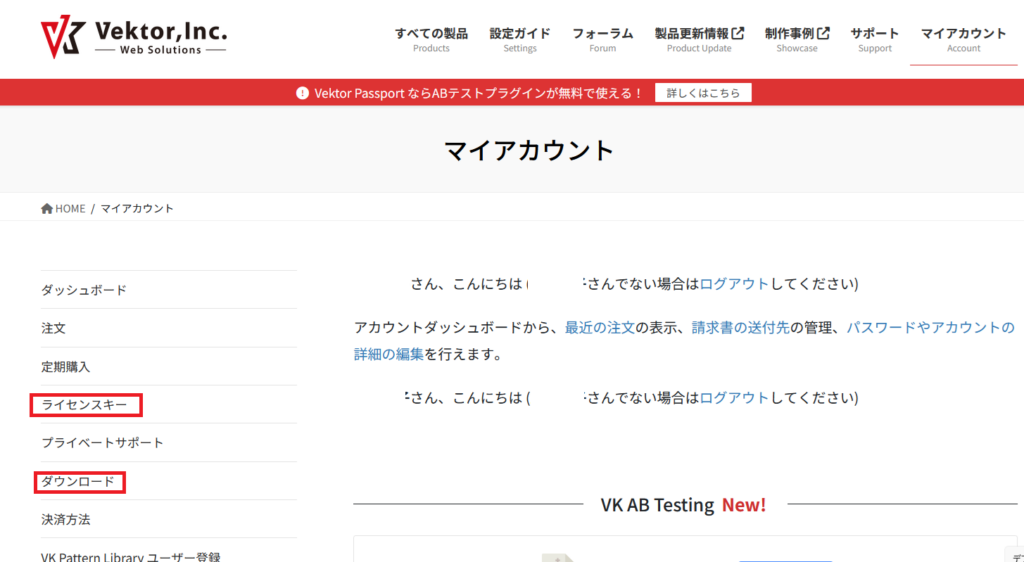Select 定期購入 in the sidebar

[x=66, y=367]
